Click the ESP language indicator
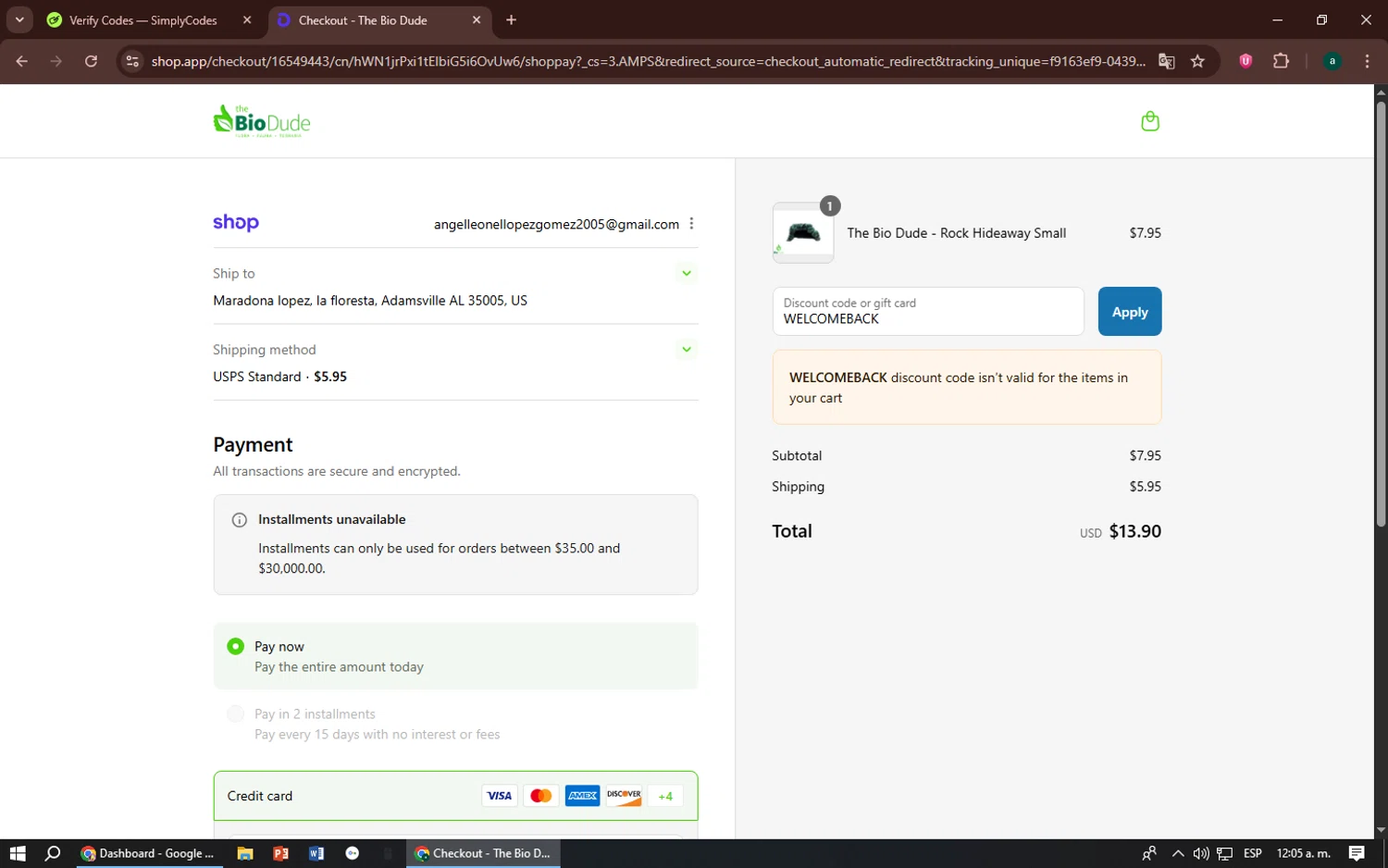Viewport: 1388px width, 868px height. 1253,853
